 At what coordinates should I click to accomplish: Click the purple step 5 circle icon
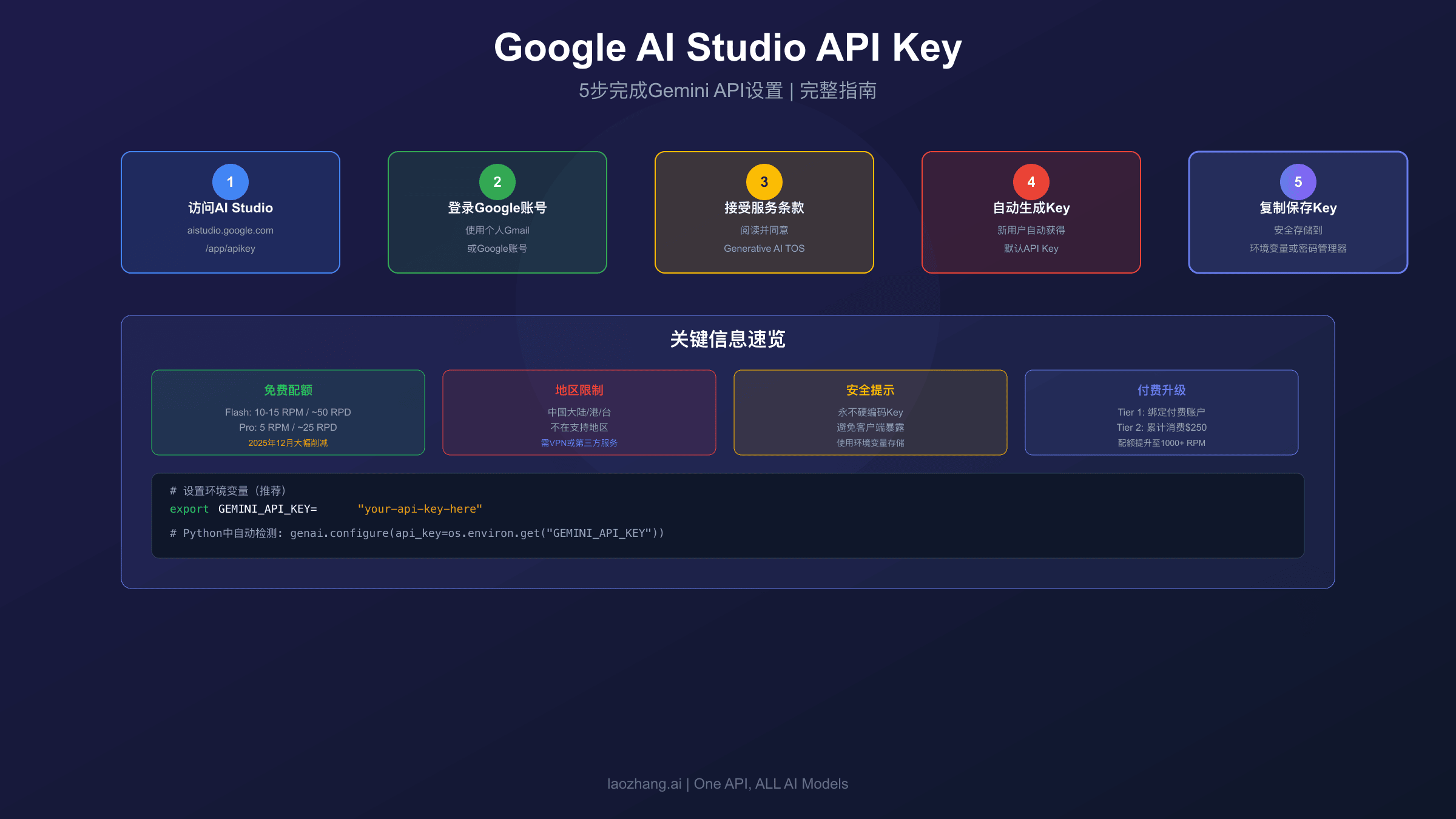tap(1298, 181)
